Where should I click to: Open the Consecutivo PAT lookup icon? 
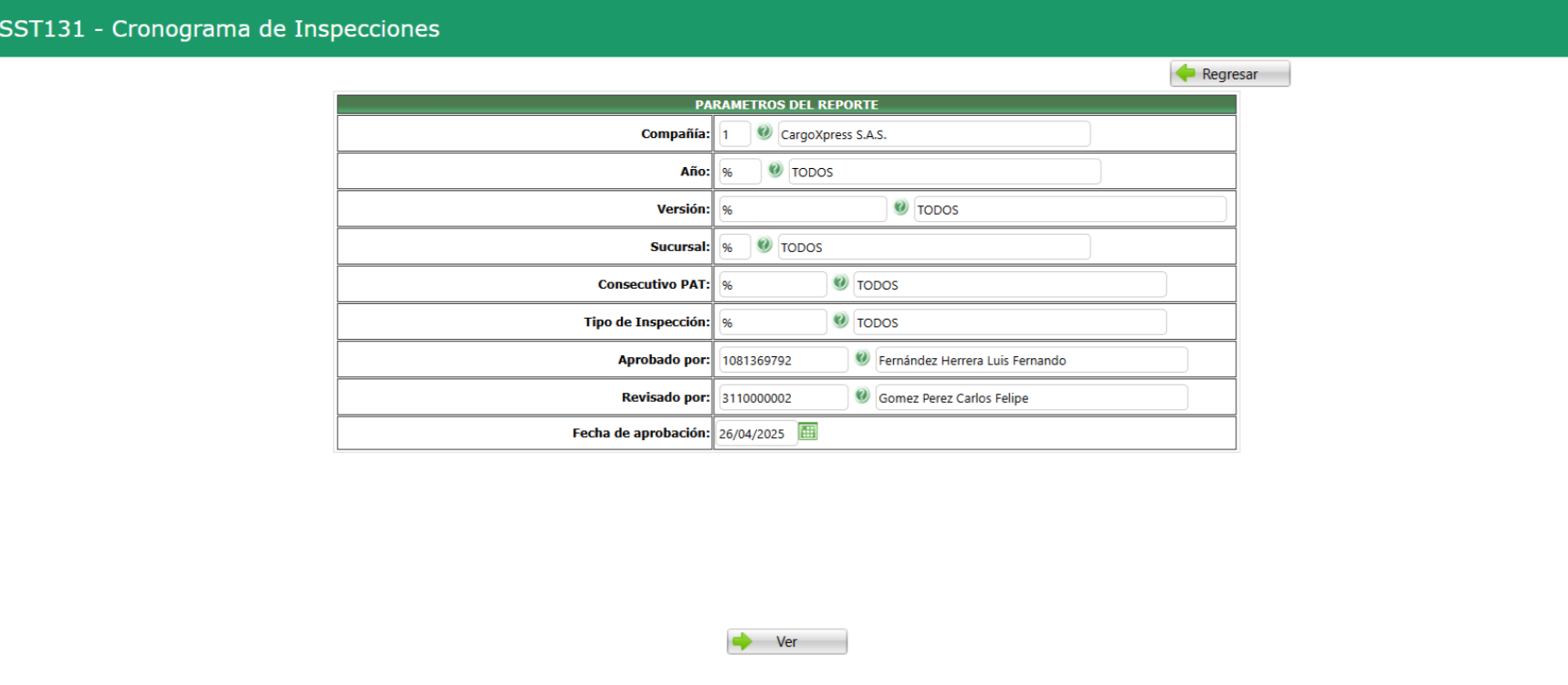click(x=840, y=283)
